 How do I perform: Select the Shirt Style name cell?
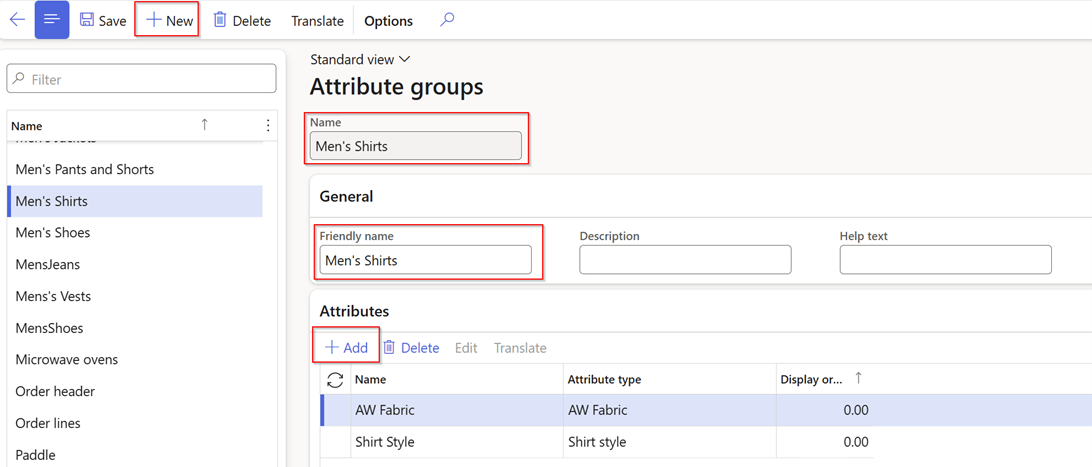[x=457, y=442]
